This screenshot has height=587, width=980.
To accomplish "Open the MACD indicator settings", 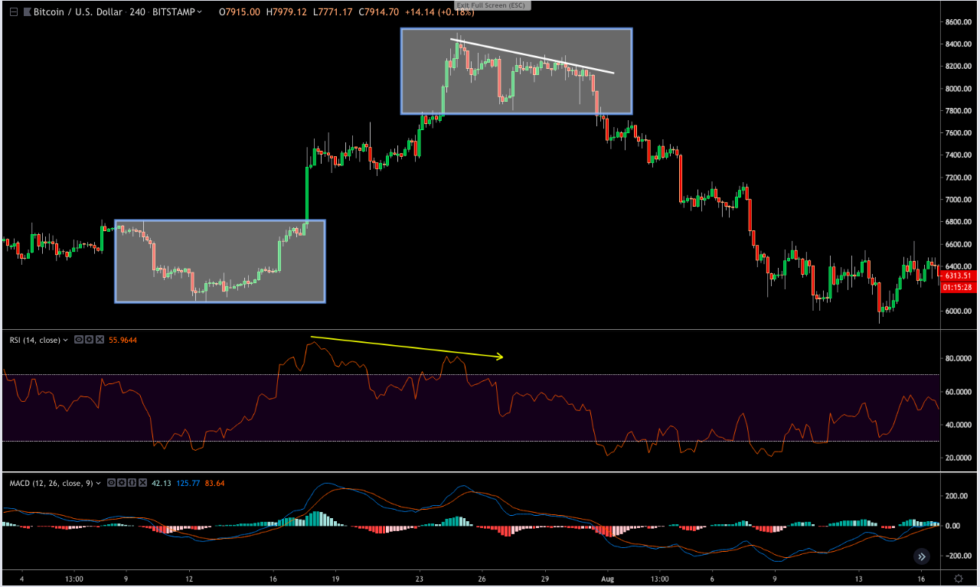I will coord(133,481).
